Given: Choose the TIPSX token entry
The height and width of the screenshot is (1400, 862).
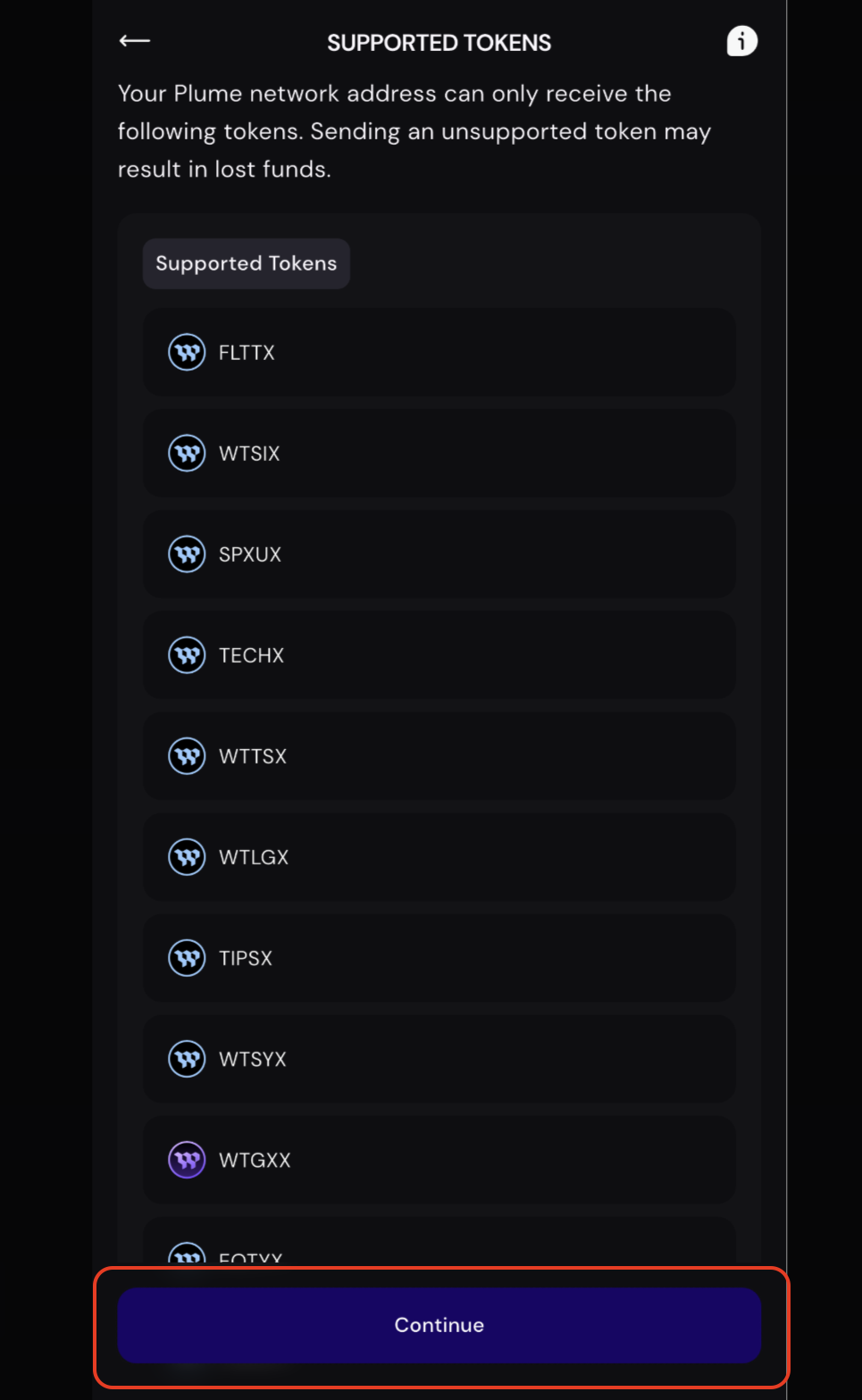Looking at the screenshot, I should [439, 958].
